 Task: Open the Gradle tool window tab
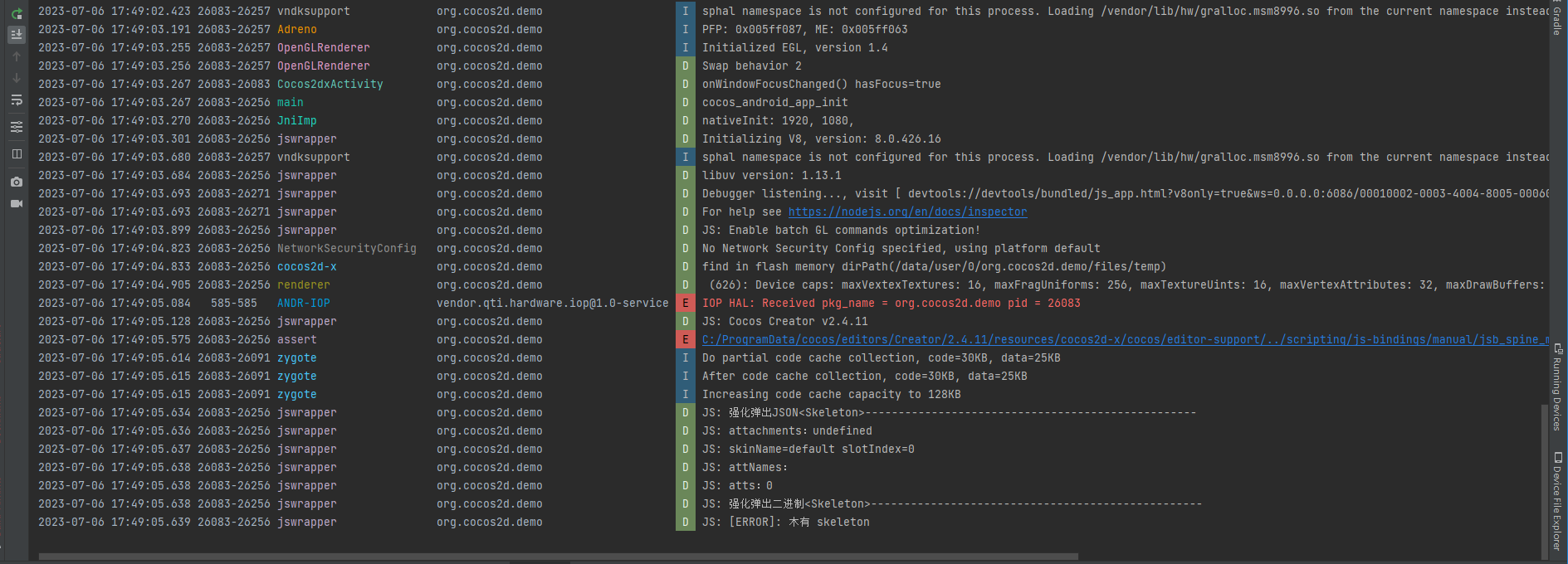coord(1557,20)
